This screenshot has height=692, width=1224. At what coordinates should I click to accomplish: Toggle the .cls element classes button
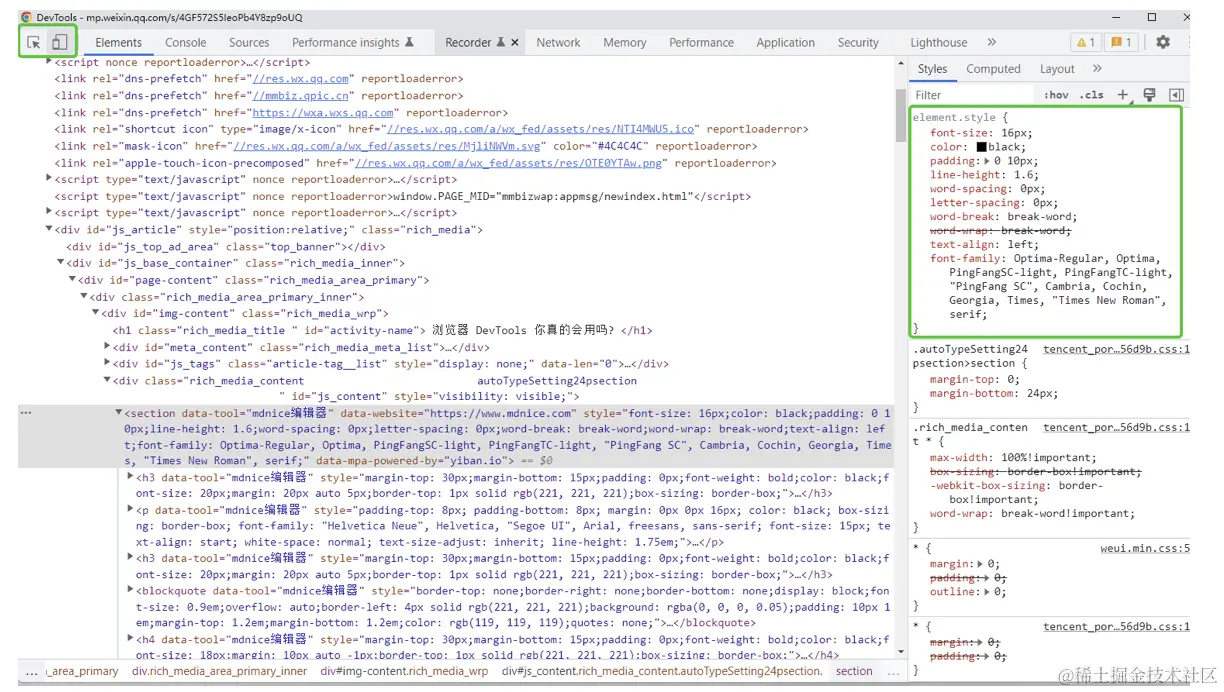1093,95
